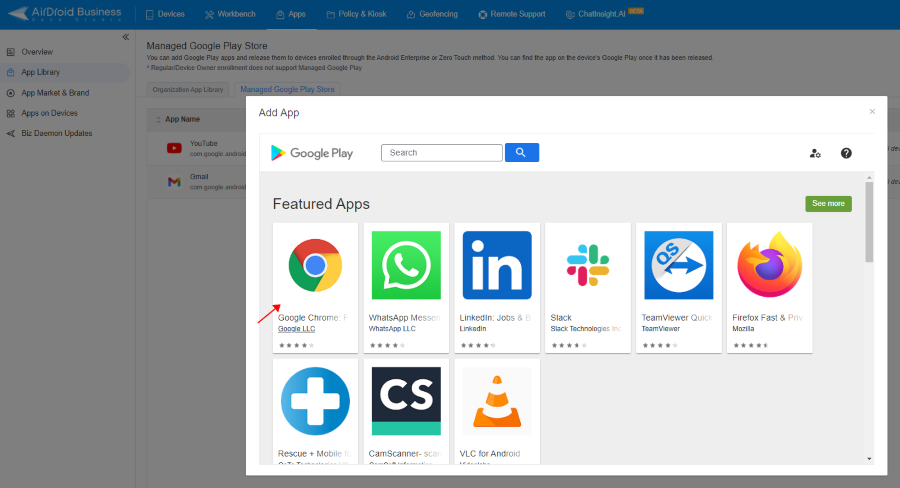
Task: Click the Google Chrome app title
Action: [313, 317]
